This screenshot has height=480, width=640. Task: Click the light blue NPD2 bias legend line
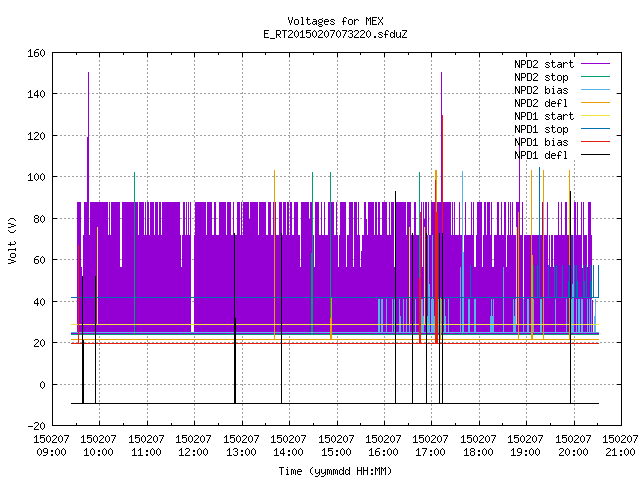(x=596, y=90)
